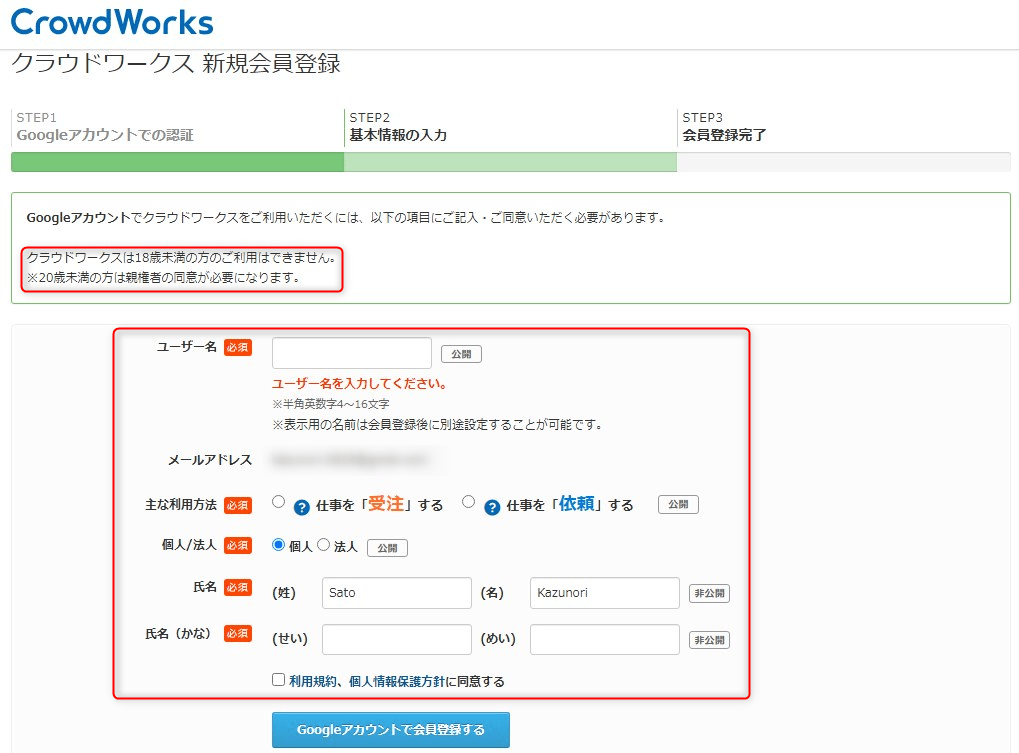This screenshot has width=1019, height=753.
Task: Click the 姓 field containing Sato
Action: tap(396, 593)
